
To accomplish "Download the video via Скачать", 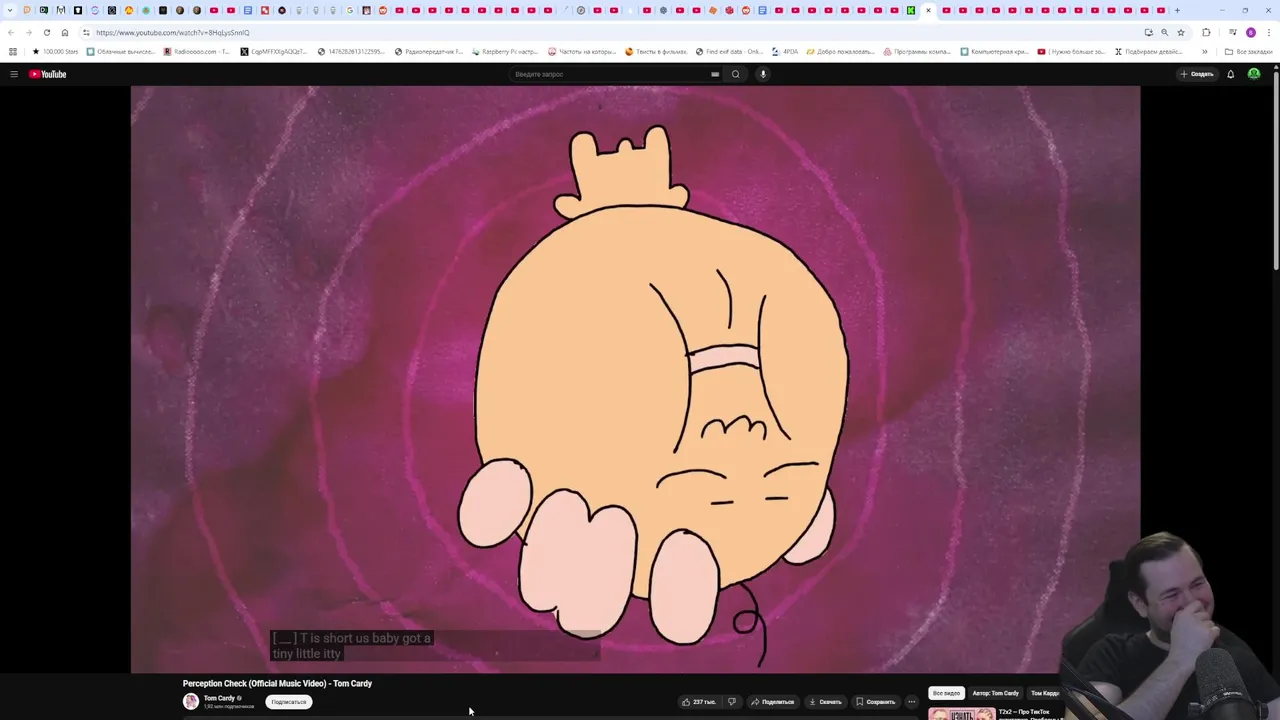I will (x=826, y=702).
